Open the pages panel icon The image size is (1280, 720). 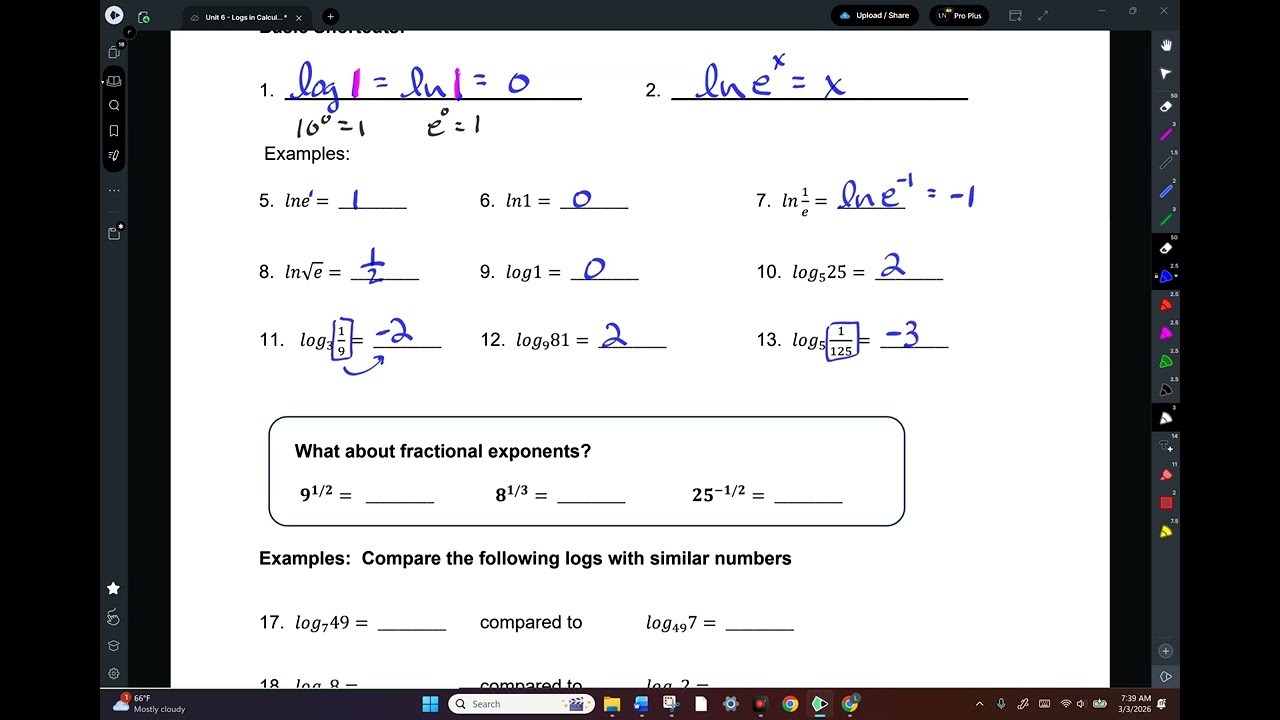coord(114,52)
